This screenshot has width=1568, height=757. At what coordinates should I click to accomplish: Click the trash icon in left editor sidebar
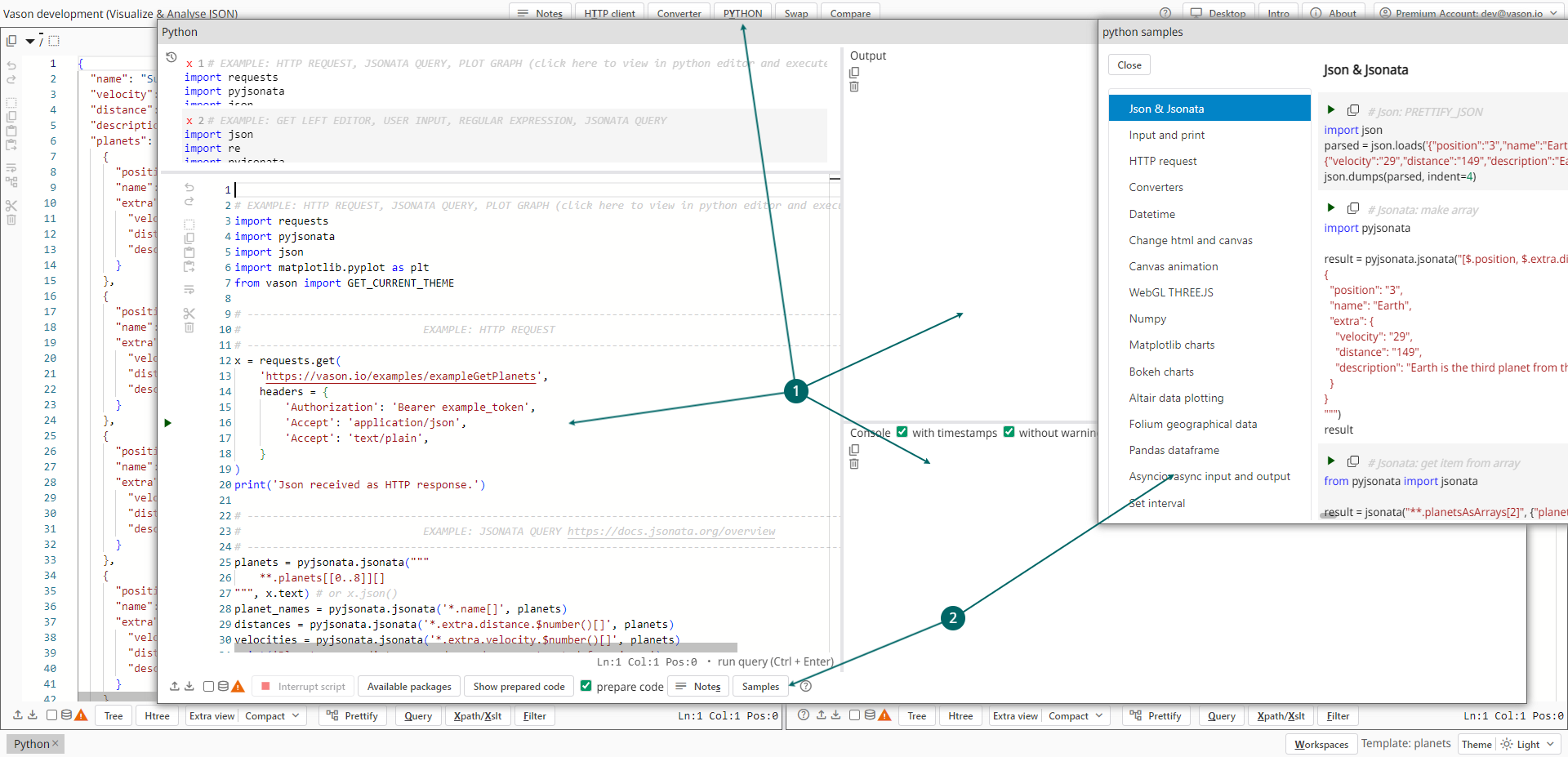click(x=11, y=220)
